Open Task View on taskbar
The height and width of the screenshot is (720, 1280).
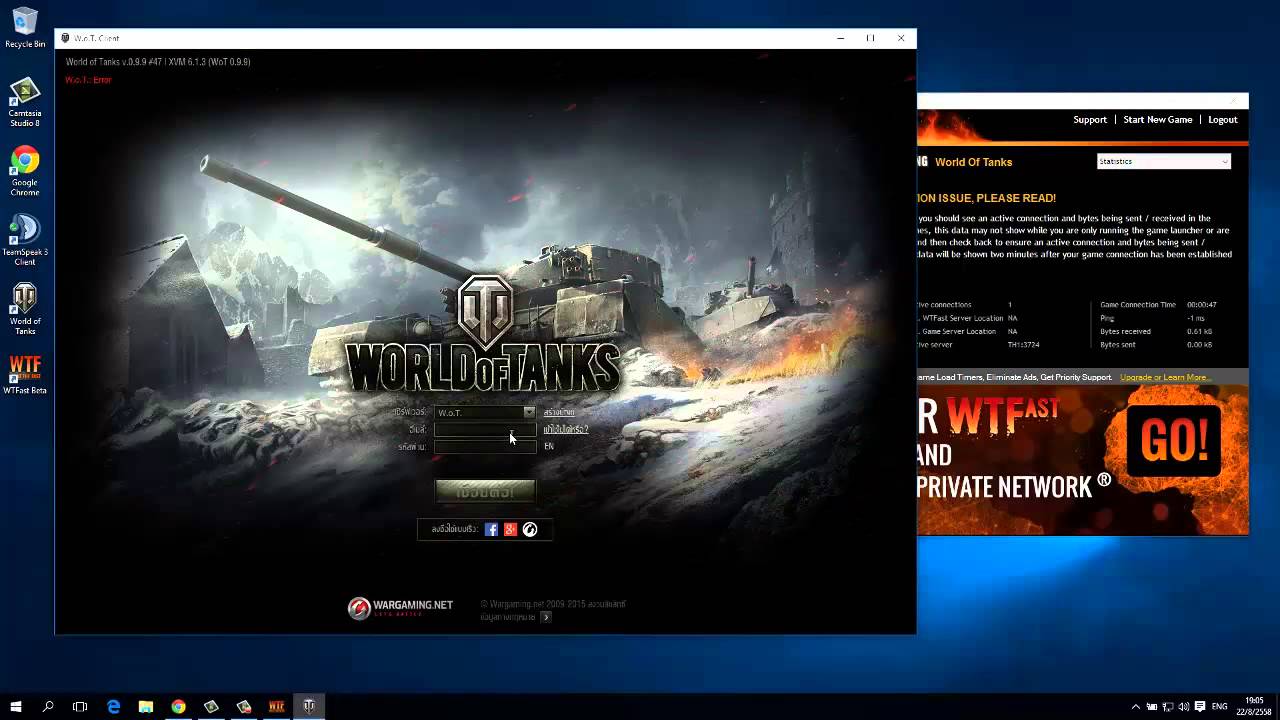80,706
